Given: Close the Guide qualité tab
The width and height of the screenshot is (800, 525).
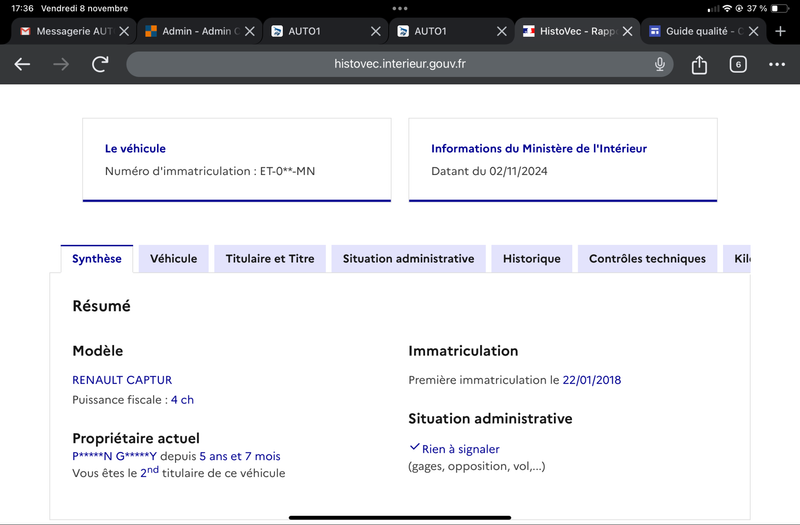Looking at the screenshot, I should 754,32.
